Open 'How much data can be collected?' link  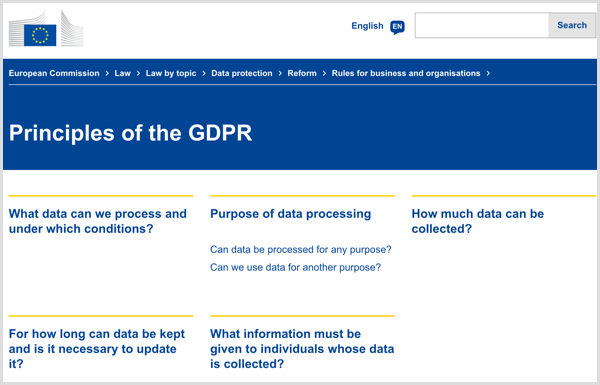(478, 221)
